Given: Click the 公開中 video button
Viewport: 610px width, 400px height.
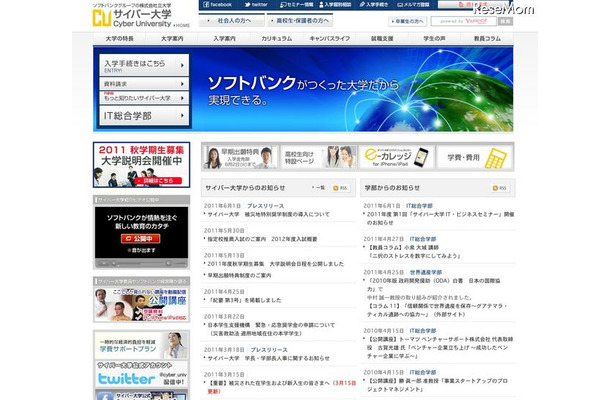Looking at the screenshot, I should [x=140, y=239].
